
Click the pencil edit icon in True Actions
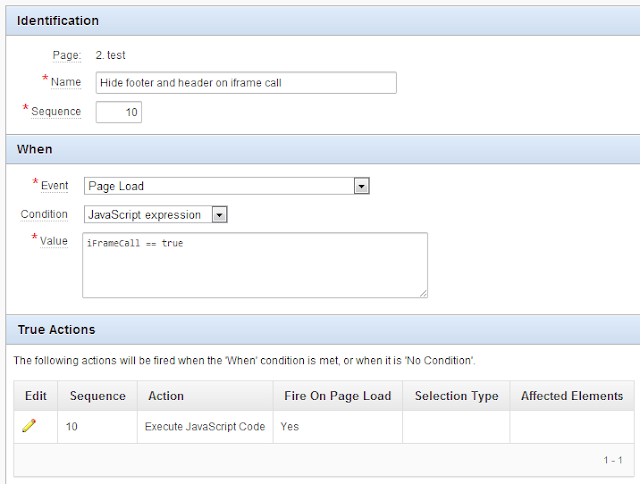coord(29,426)
